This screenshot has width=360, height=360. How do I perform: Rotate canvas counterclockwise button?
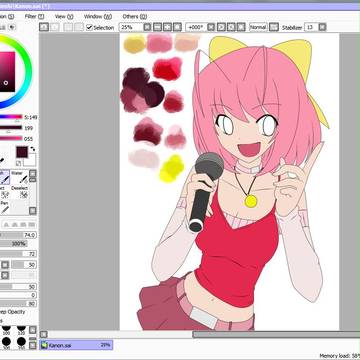tap(221, 27)
